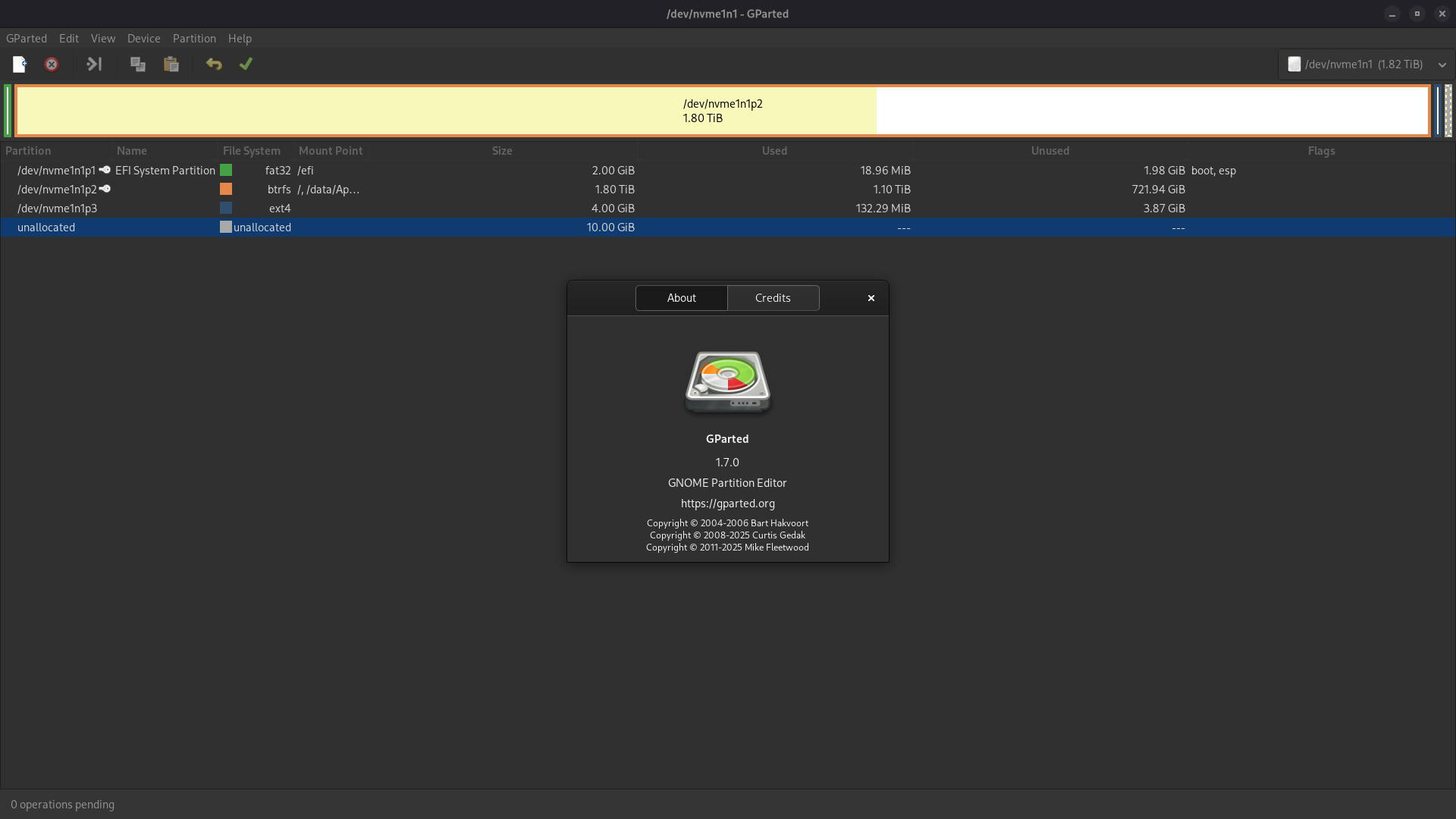Click the Apply All Operations checkmark

(x=246, y=64)
